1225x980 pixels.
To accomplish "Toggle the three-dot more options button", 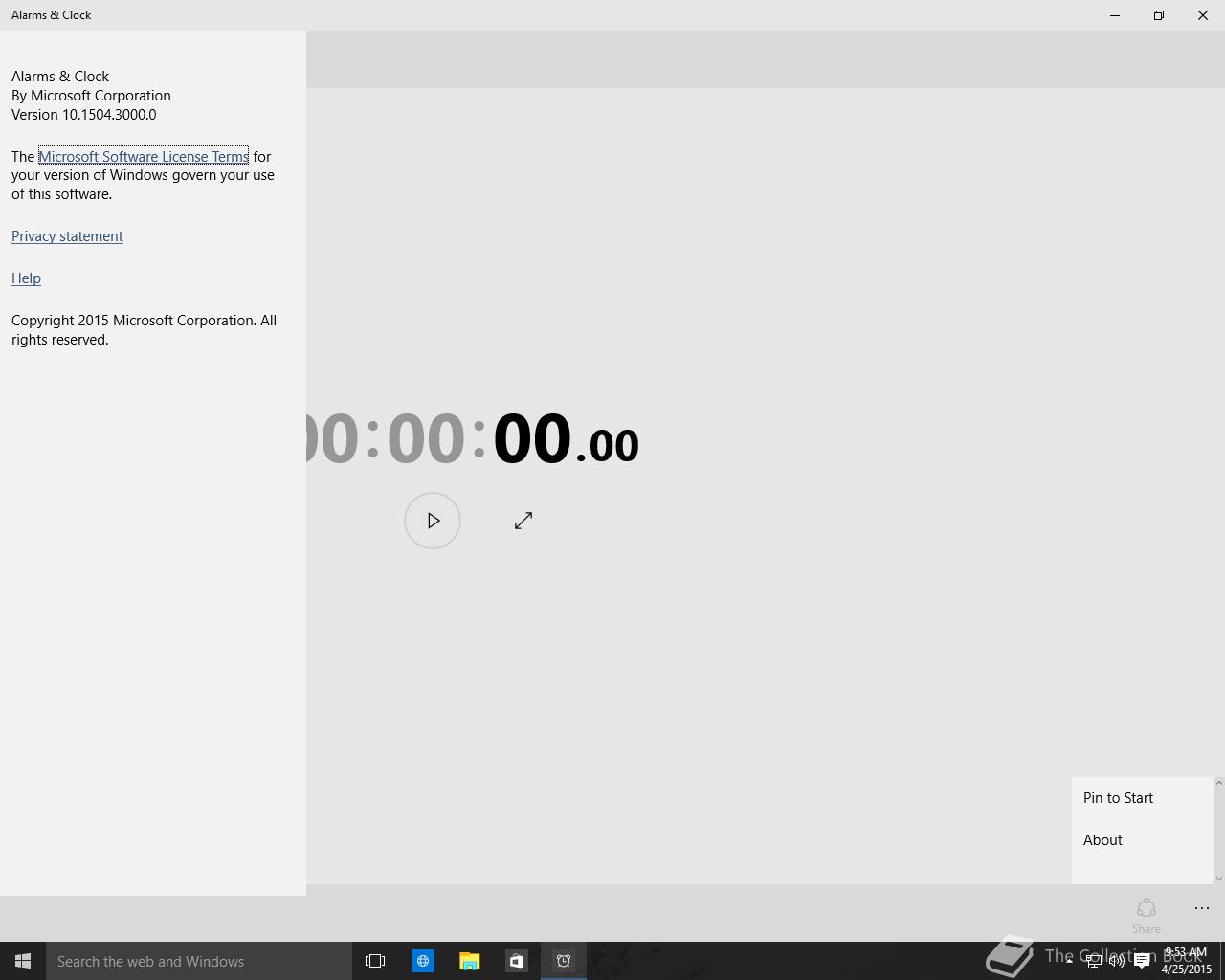I will [x=1202, y=908].
